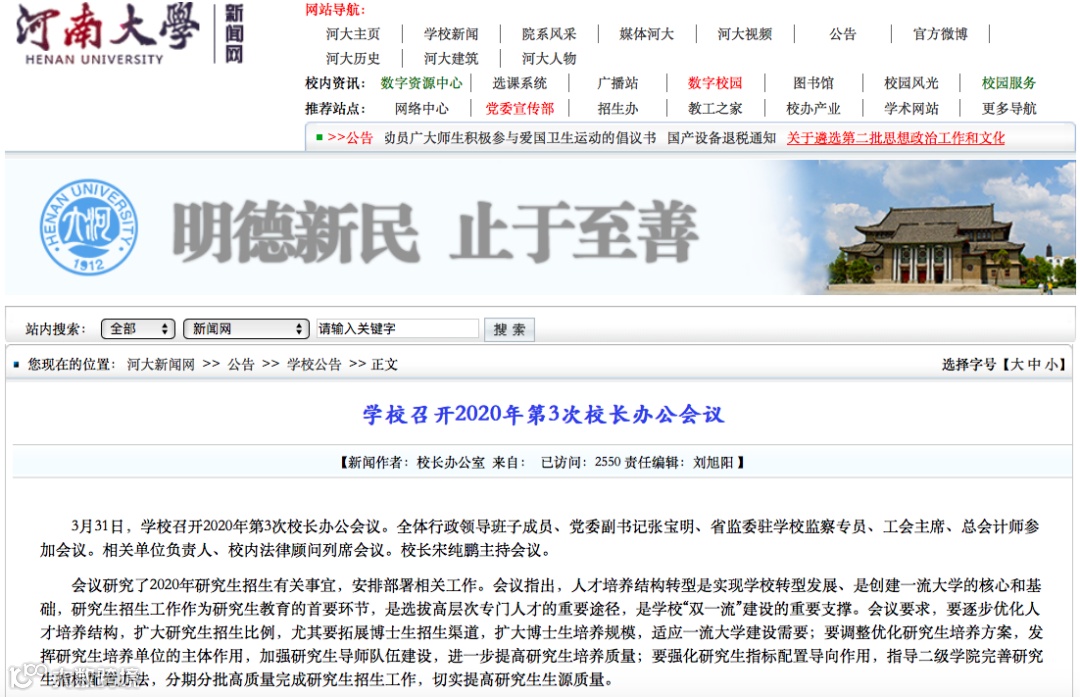This screenshot has width=1080, height=697.
Task: Open the top-row 公告 navigation link
Action: (x=842, y=34)
